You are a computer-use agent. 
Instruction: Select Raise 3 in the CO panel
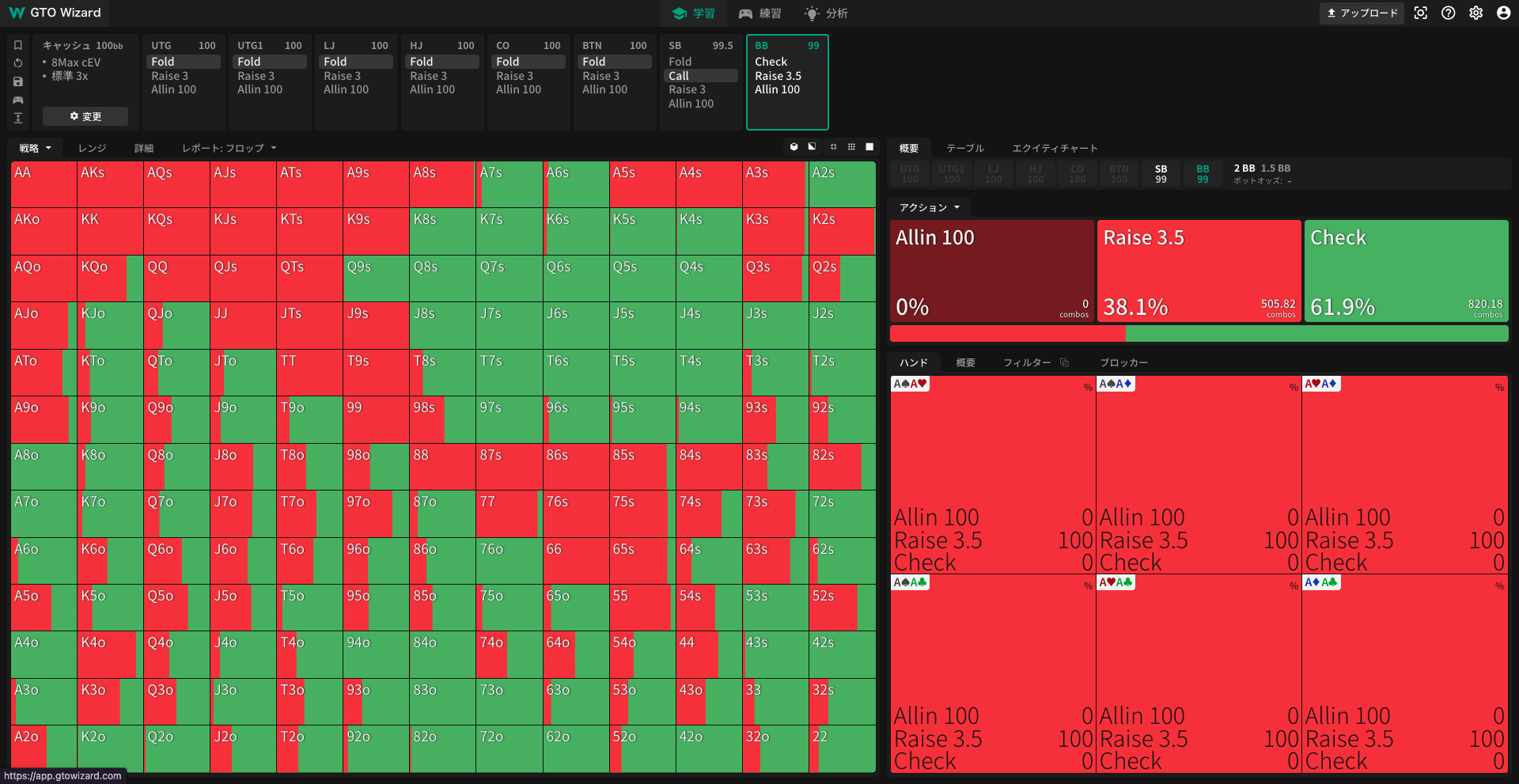(x=528, y=76)
